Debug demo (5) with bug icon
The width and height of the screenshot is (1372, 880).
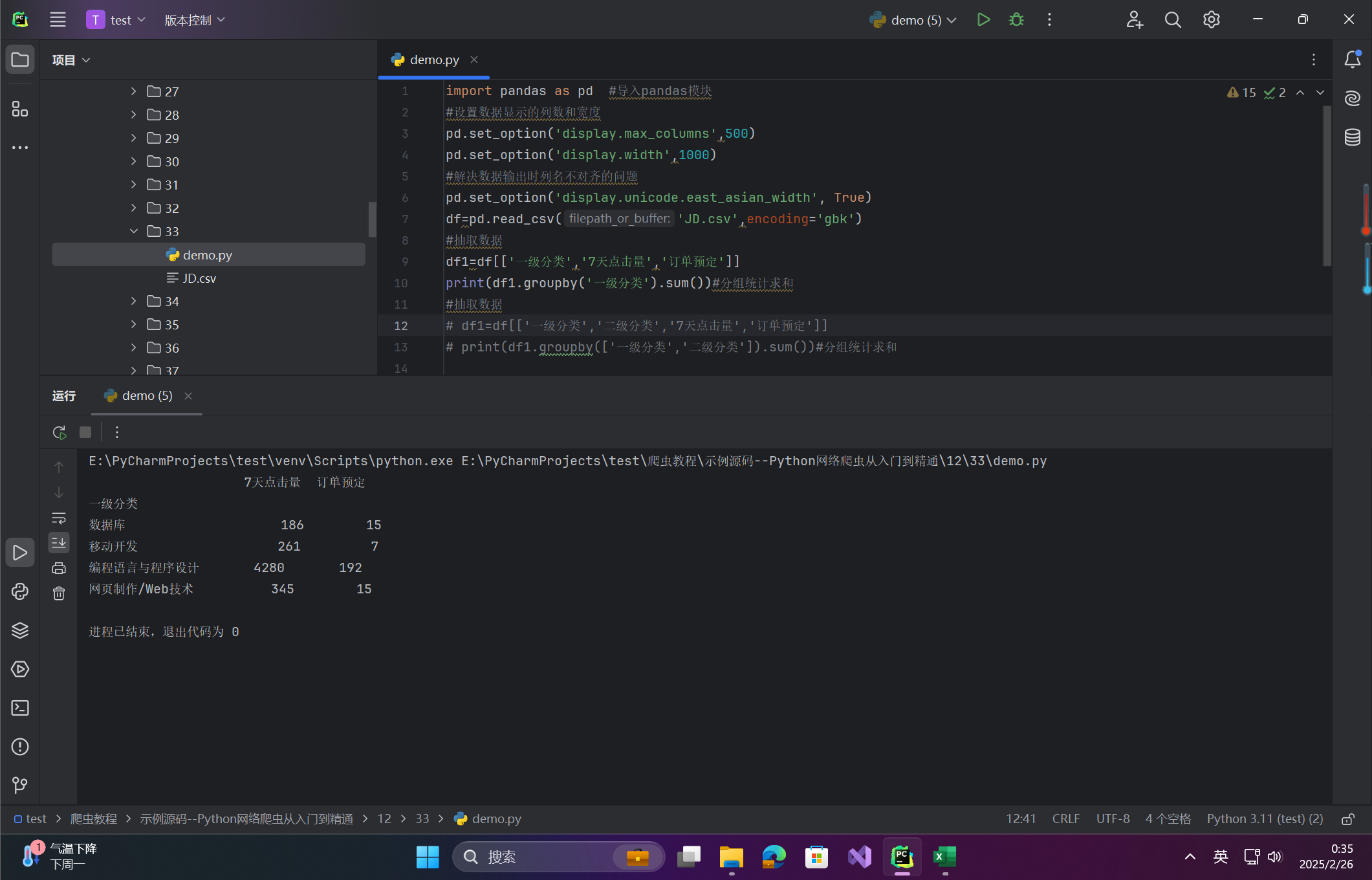point(1016,19)
